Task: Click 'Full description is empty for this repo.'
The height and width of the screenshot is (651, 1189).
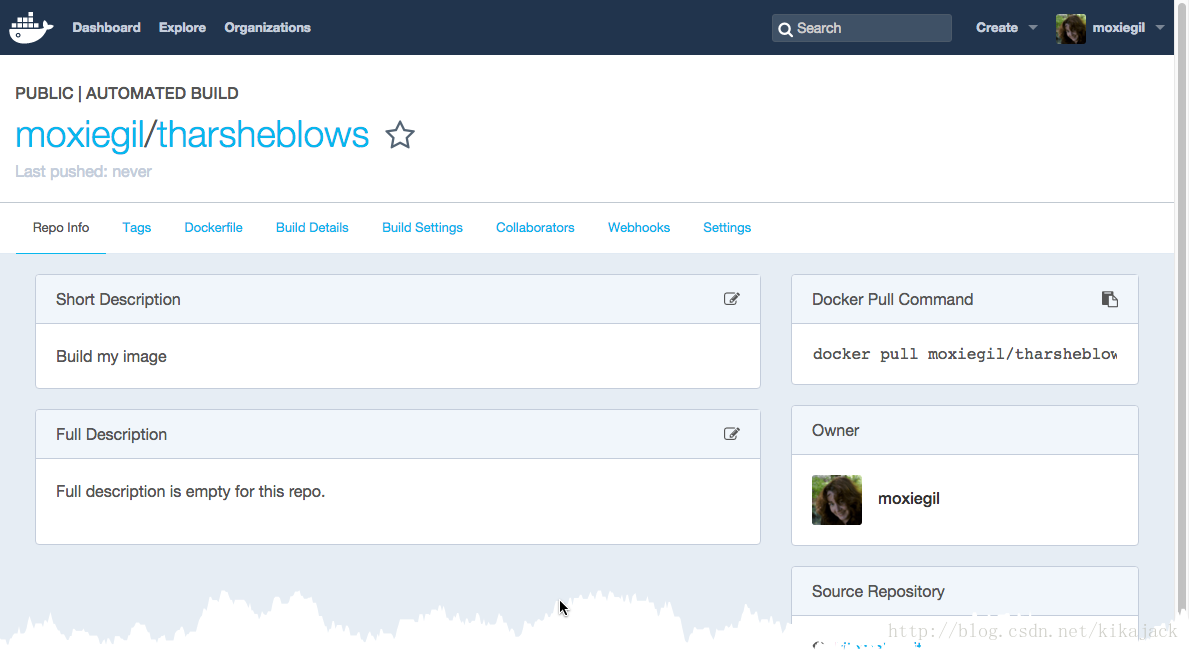Action: 190,491
